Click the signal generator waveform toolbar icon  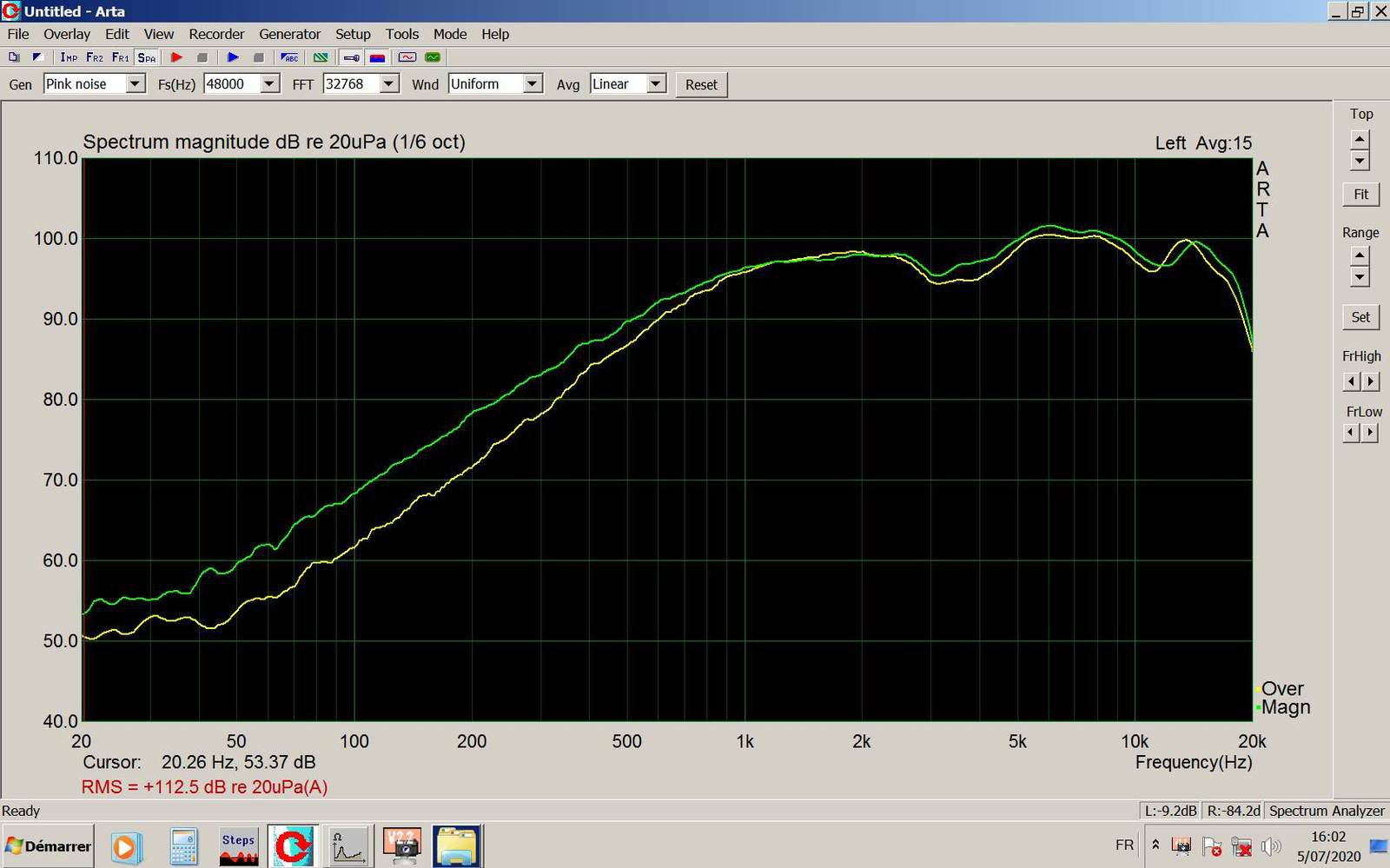[x=407, y=57]
